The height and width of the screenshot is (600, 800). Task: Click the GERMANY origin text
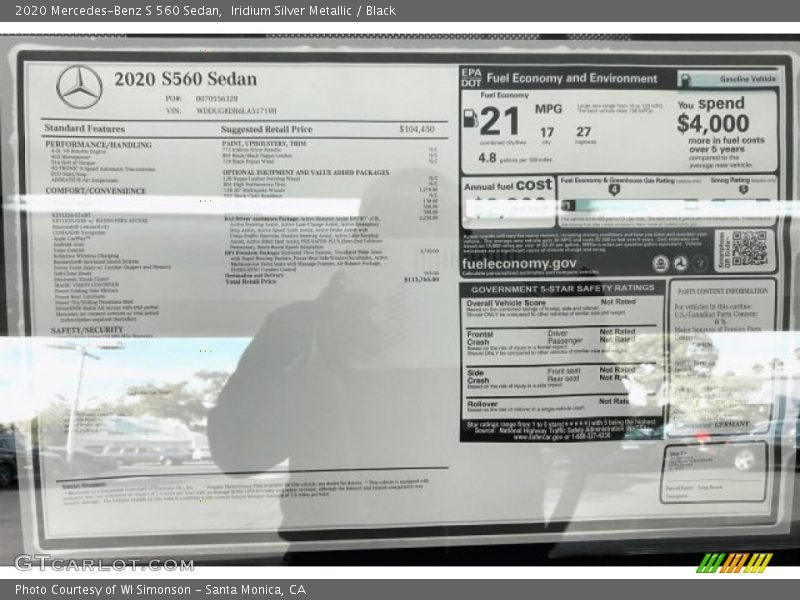click(x=732, y=424)
